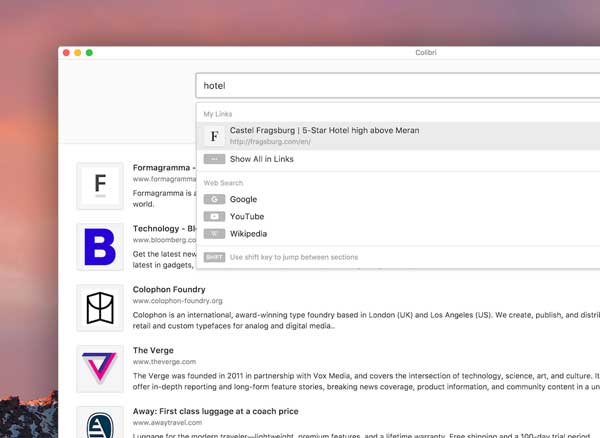This screenshot has height=438, width=600.
Task: Click the Colophon Foundry description text
Action: 366,320
